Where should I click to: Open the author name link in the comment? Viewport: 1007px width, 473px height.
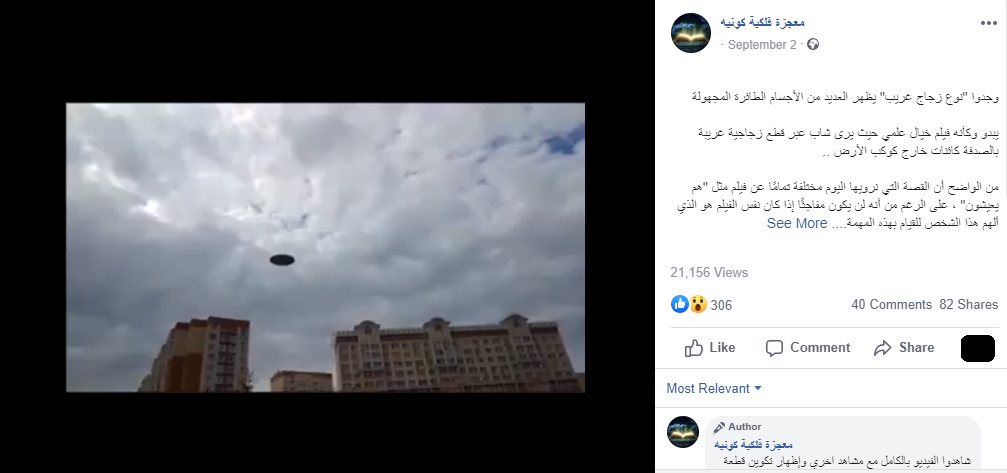coord(753,444)
